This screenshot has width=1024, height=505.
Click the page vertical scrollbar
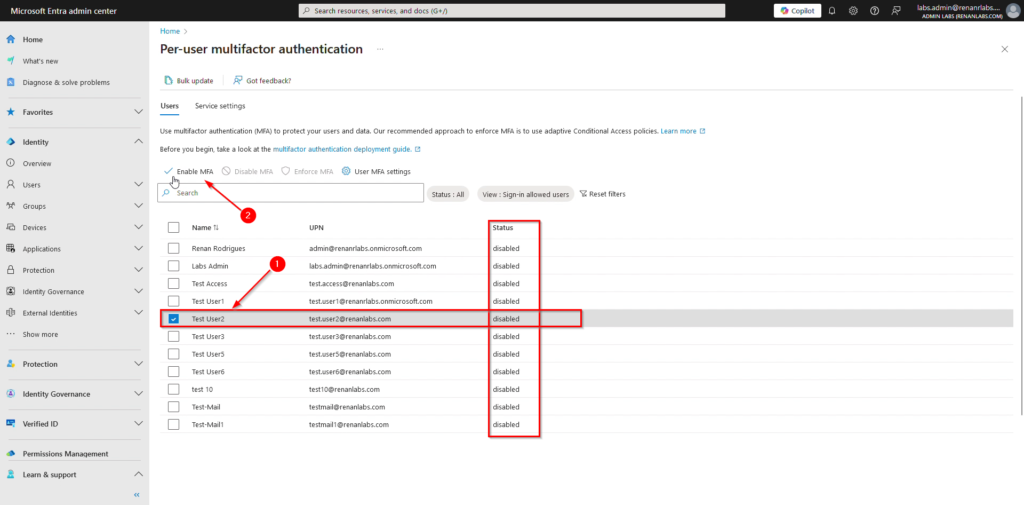[1021, 255]
